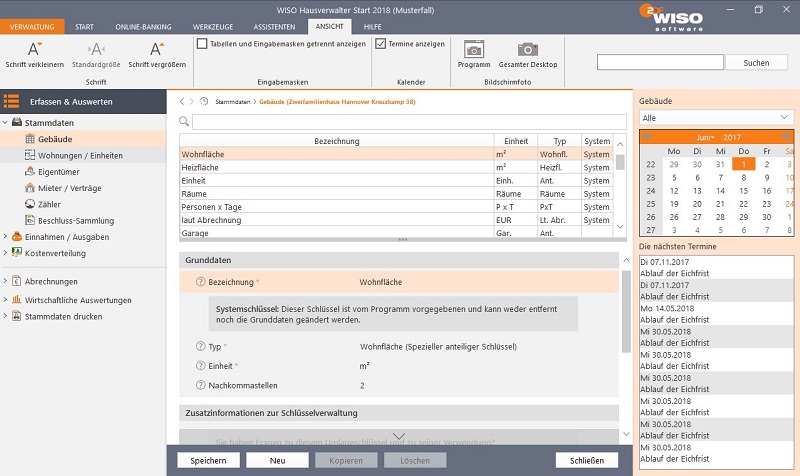Screen dimensions: 800x476
Task: Expand the Zusatzinformationen chevron section
Action: point(399,436)
